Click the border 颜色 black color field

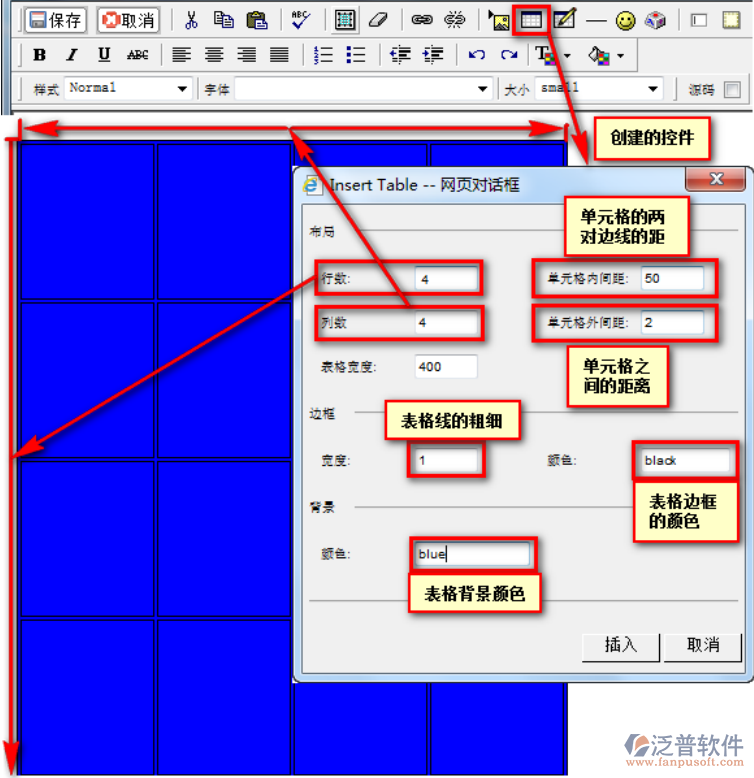(x=686, y=460)
